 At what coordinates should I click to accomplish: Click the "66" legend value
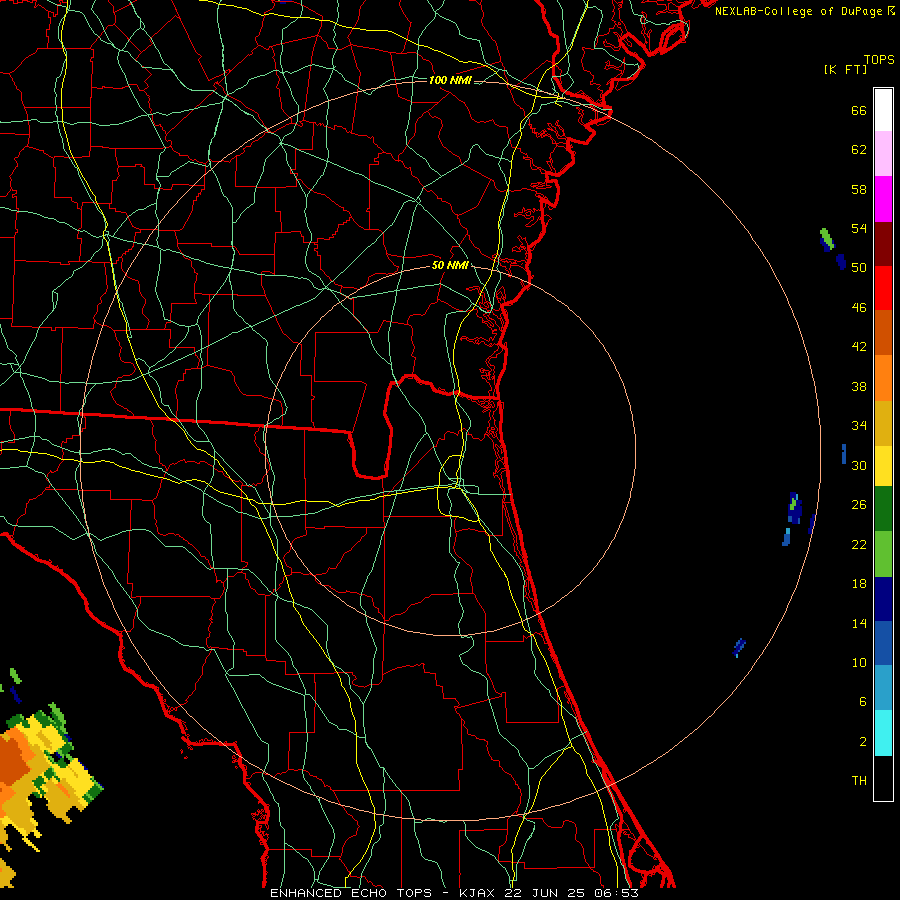(x=859, y=111)
